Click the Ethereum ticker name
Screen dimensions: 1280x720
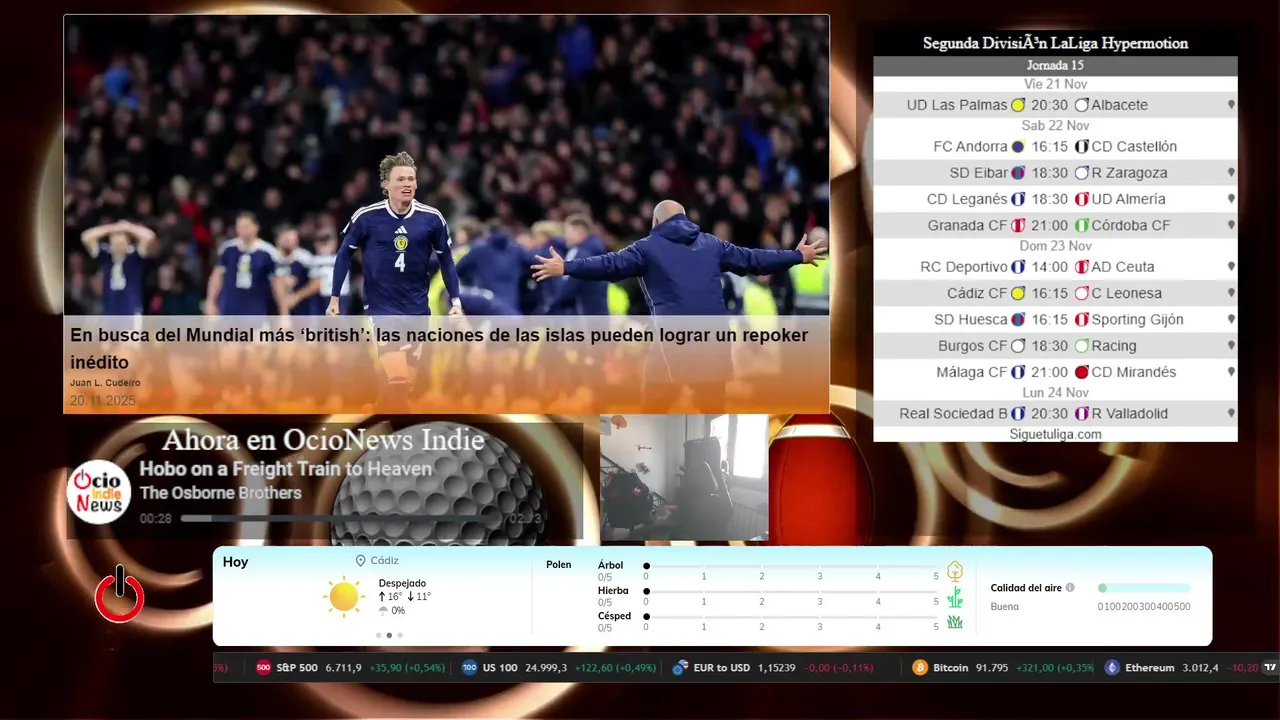pyautogui.click(x=1150, y=668)
